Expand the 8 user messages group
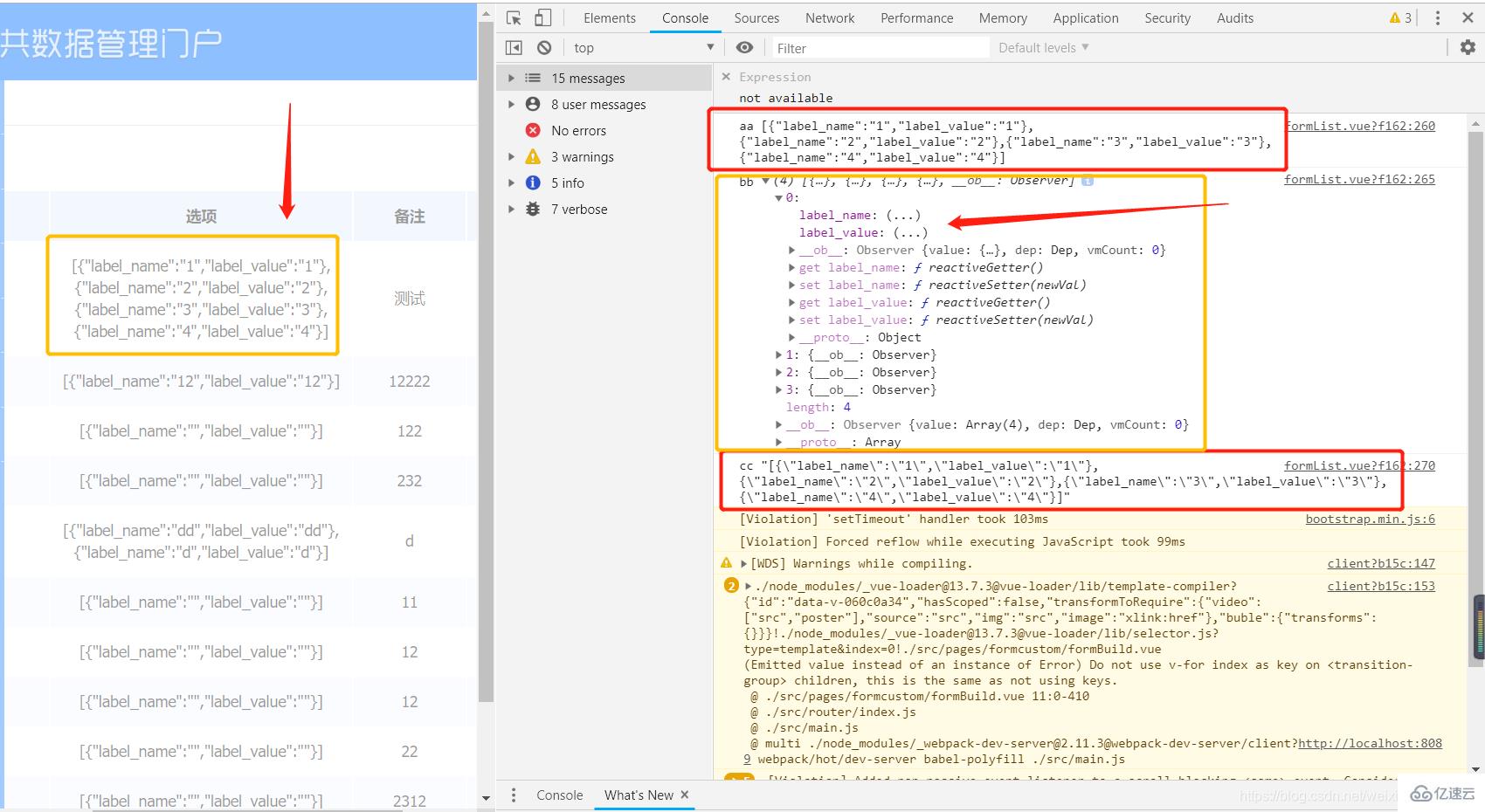The width and height of the screenshot is (1485, 812). [512, 104]
